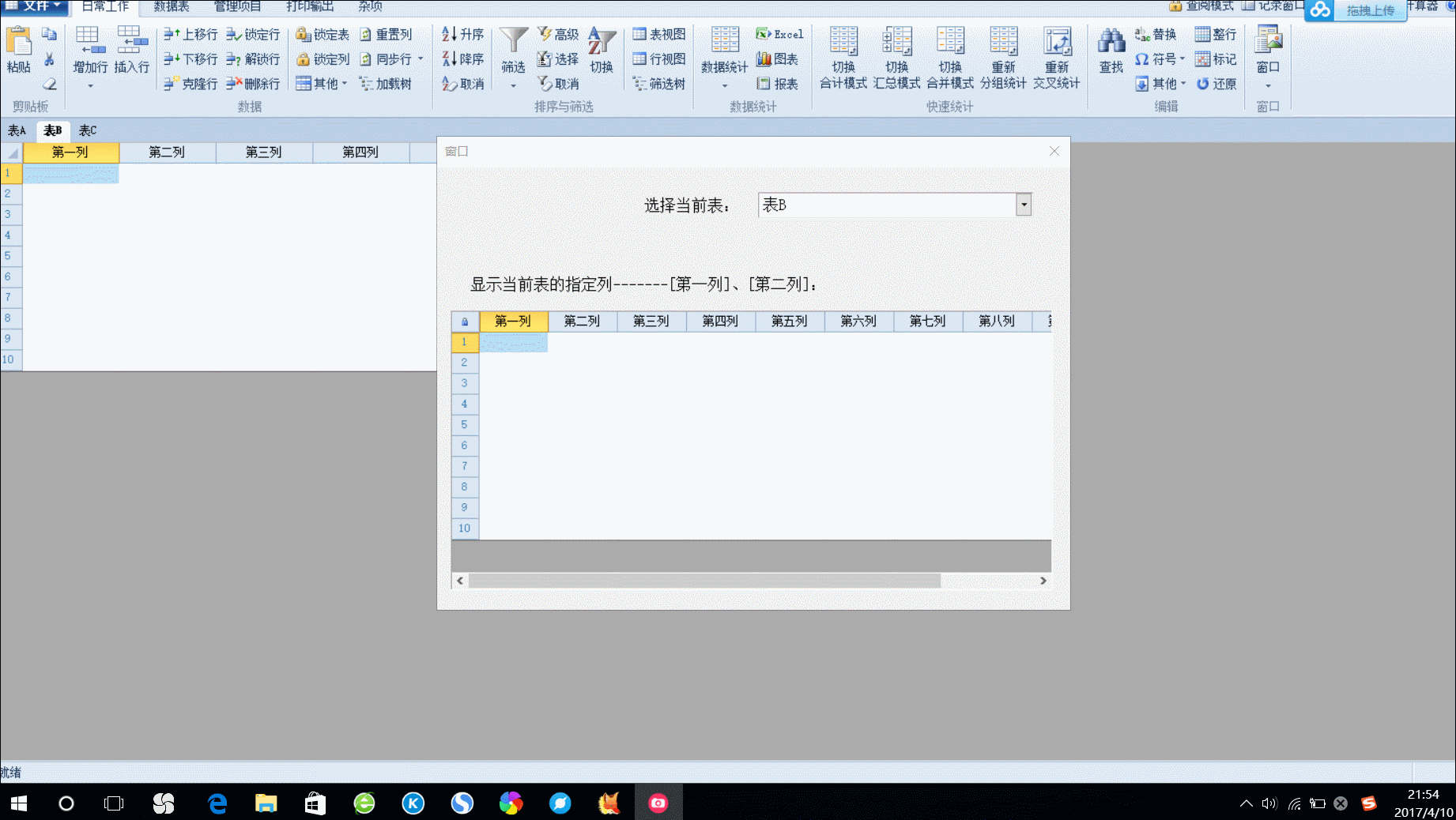
Task: Select 第八列 column header in dialog
Action: (996, 321)
